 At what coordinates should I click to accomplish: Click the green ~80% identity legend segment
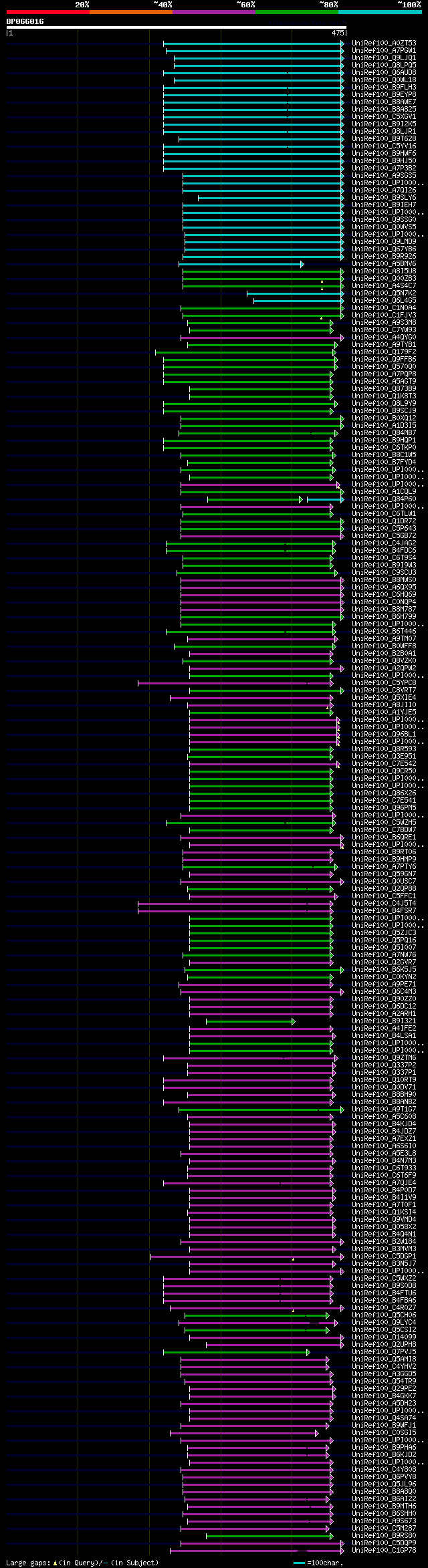[297, 12]
